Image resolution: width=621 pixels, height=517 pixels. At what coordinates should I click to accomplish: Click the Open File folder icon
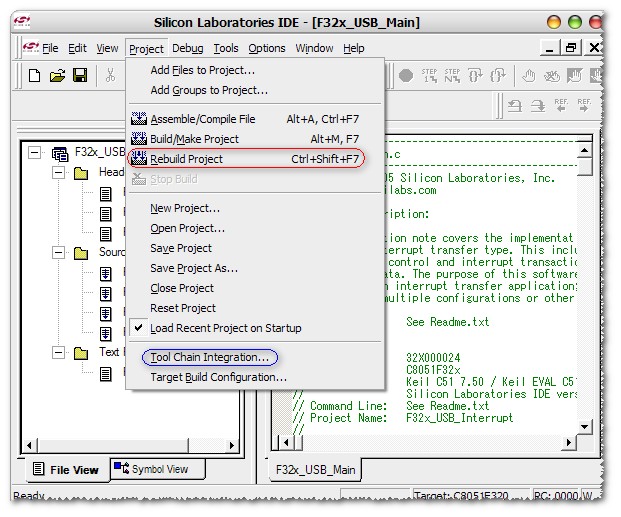57,75
